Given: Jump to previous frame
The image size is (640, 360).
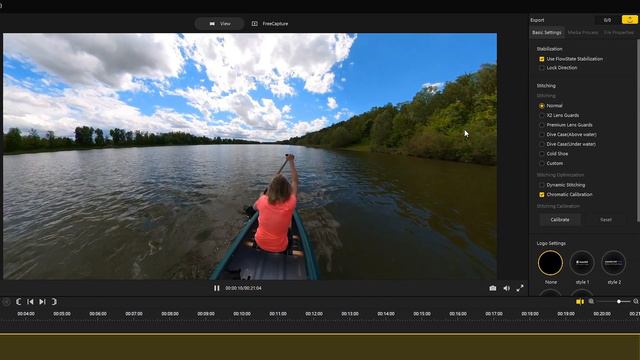Looking at the screenshot, I should click(30, 302).
